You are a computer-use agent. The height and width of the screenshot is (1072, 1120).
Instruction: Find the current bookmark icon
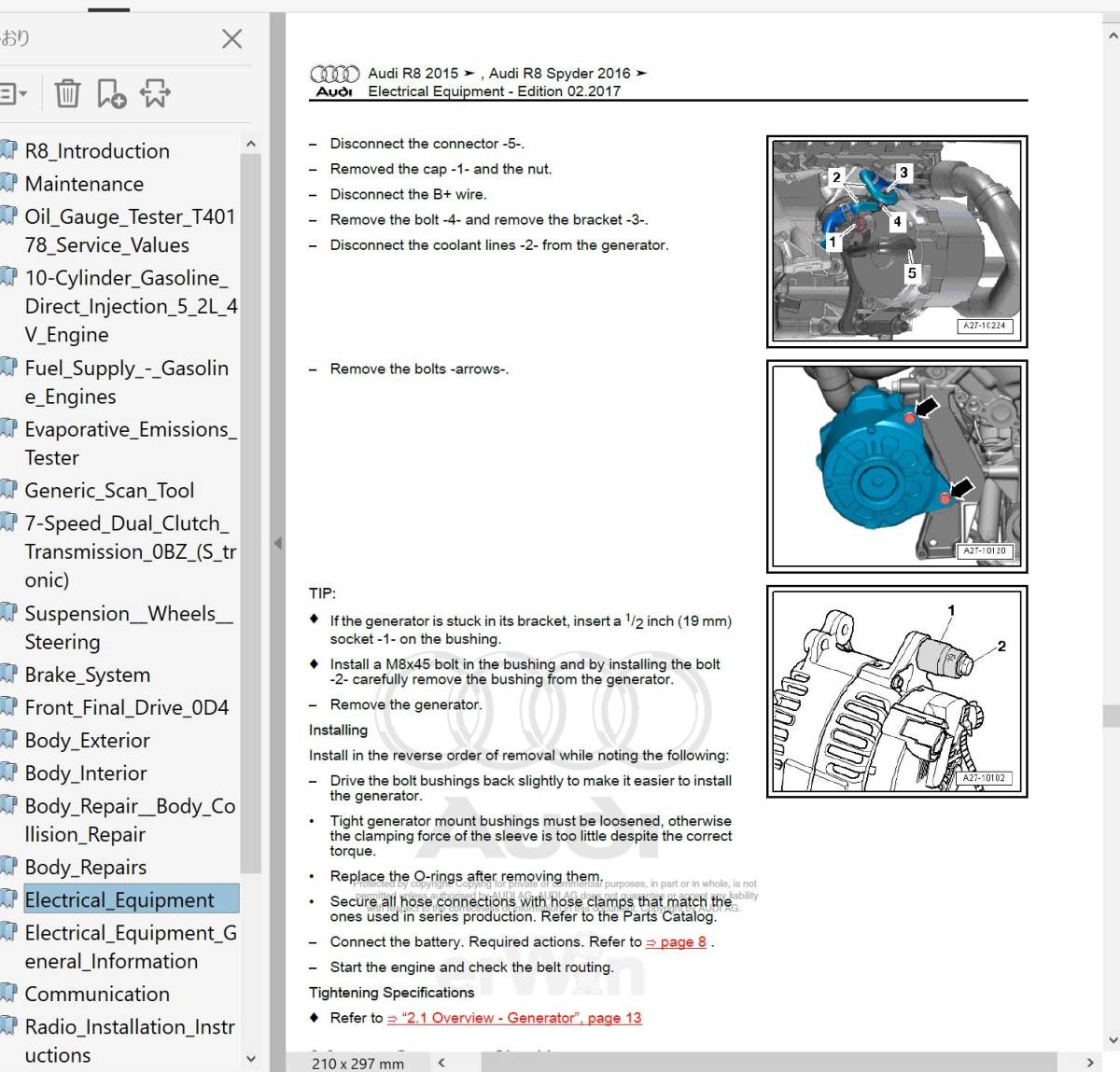point(155,93)
